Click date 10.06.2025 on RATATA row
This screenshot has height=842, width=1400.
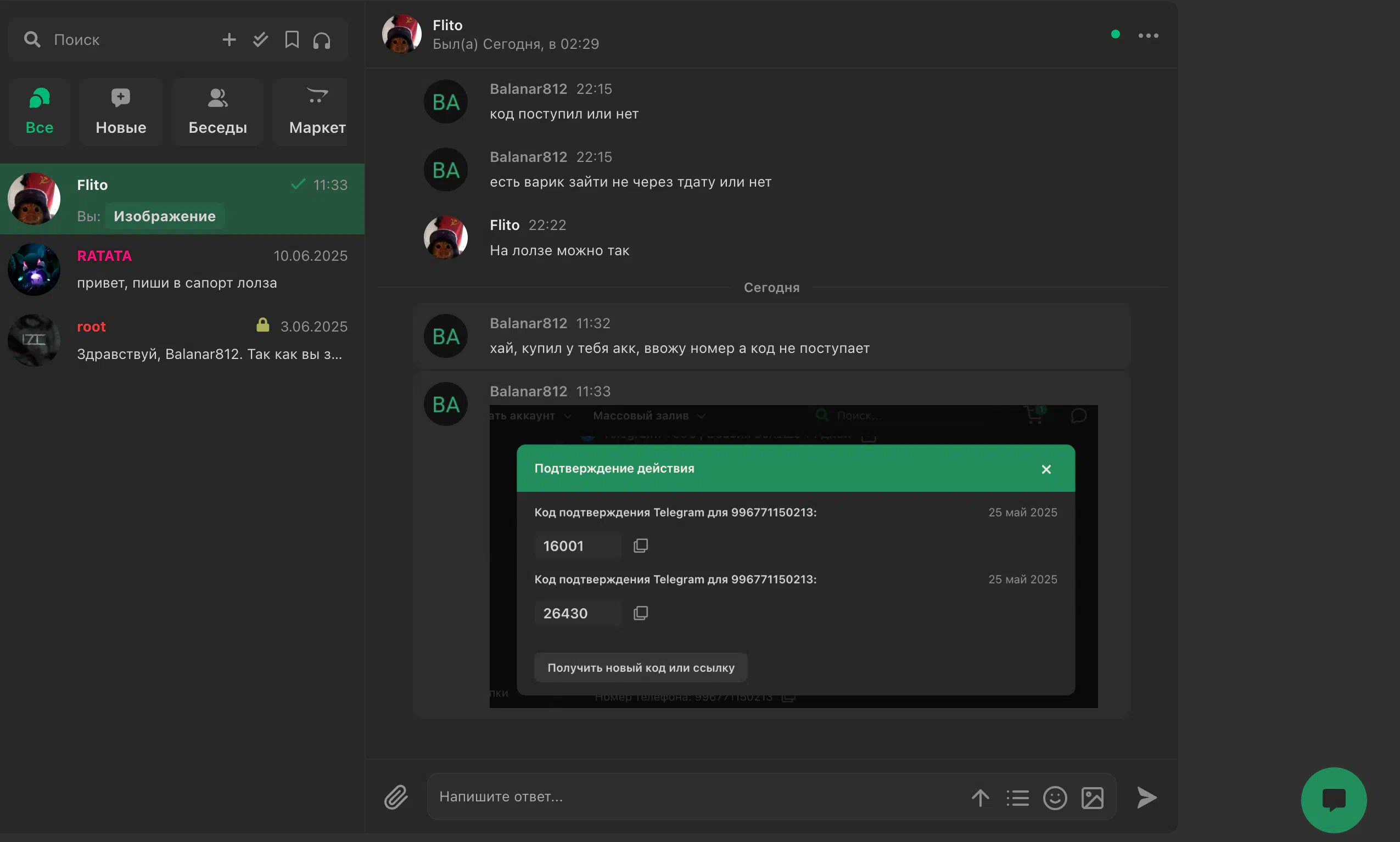click(310, 256)
